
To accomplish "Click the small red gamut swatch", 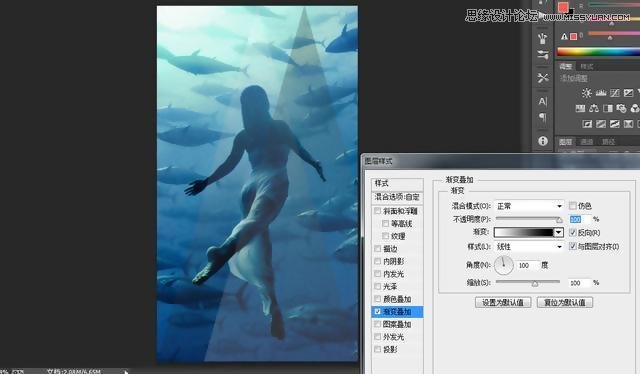I will 573,37.
